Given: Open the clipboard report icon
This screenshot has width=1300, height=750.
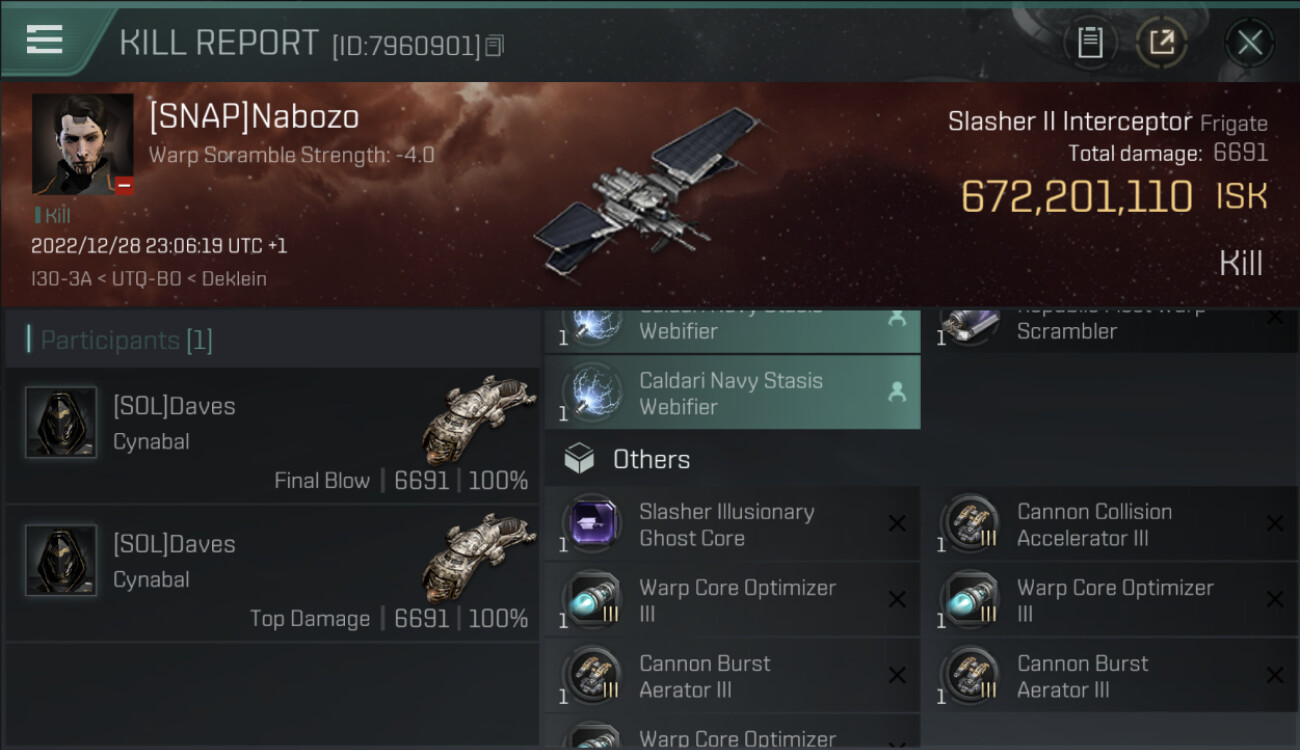Looking at the screenshot, I should pos(1090,42).
